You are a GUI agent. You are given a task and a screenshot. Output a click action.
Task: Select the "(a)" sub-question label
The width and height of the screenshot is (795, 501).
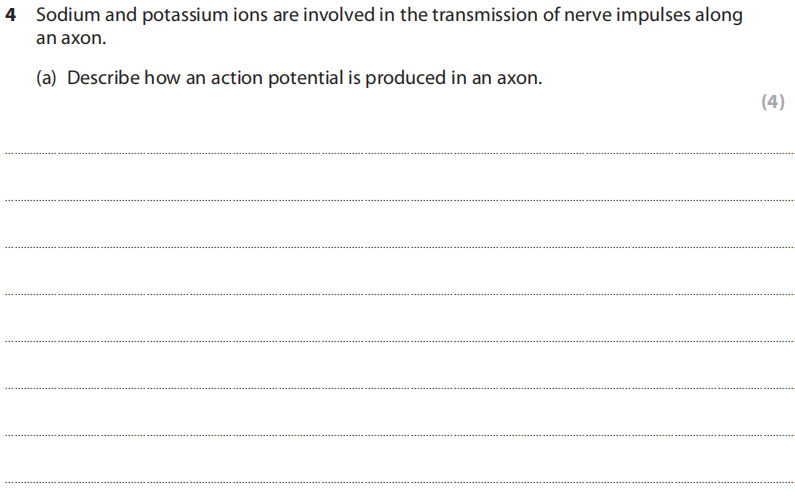(47, 79)
